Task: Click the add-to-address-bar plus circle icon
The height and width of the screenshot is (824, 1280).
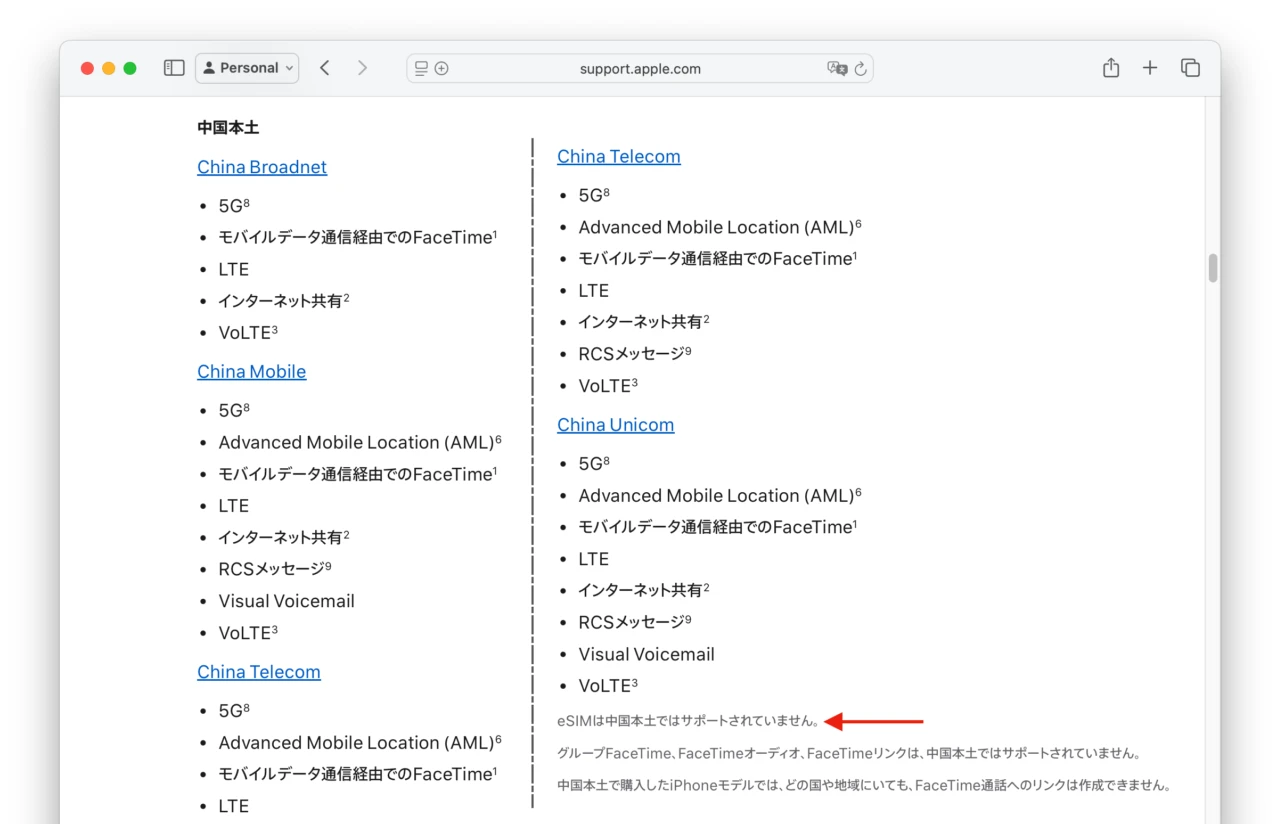Action: (442, 69)
